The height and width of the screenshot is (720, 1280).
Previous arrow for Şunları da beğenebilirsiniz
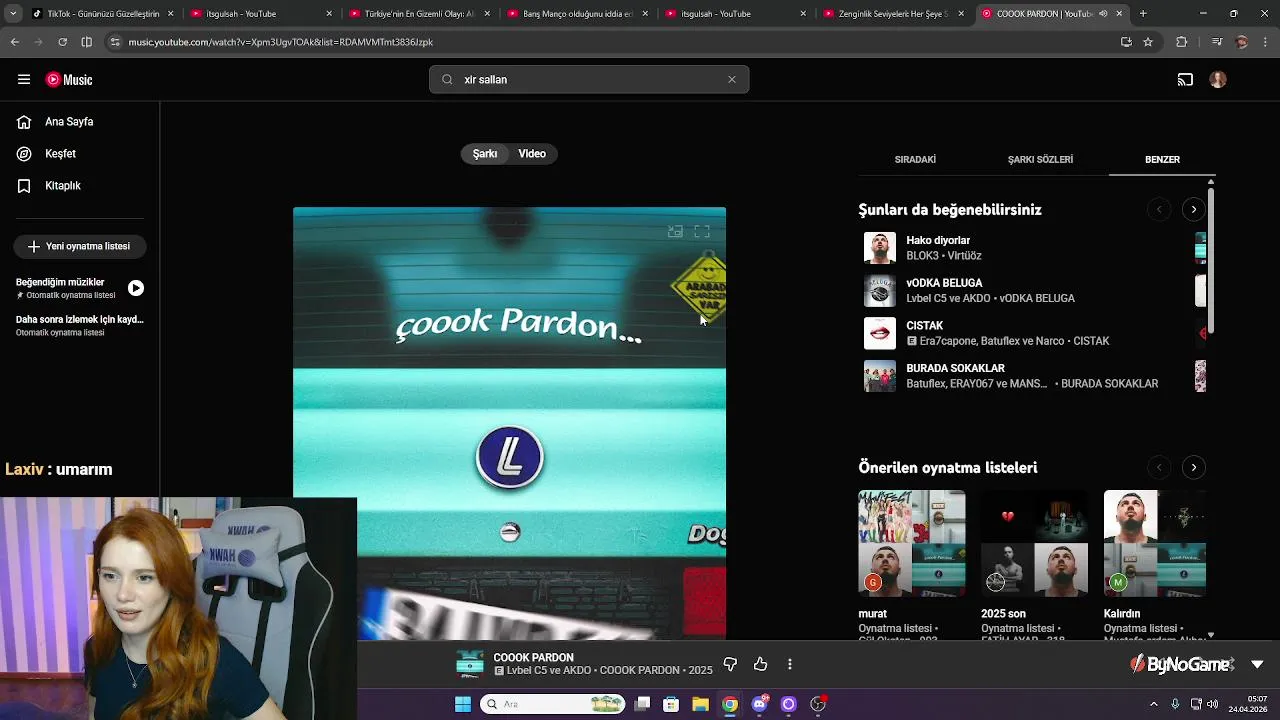[x=1159, y=210]
